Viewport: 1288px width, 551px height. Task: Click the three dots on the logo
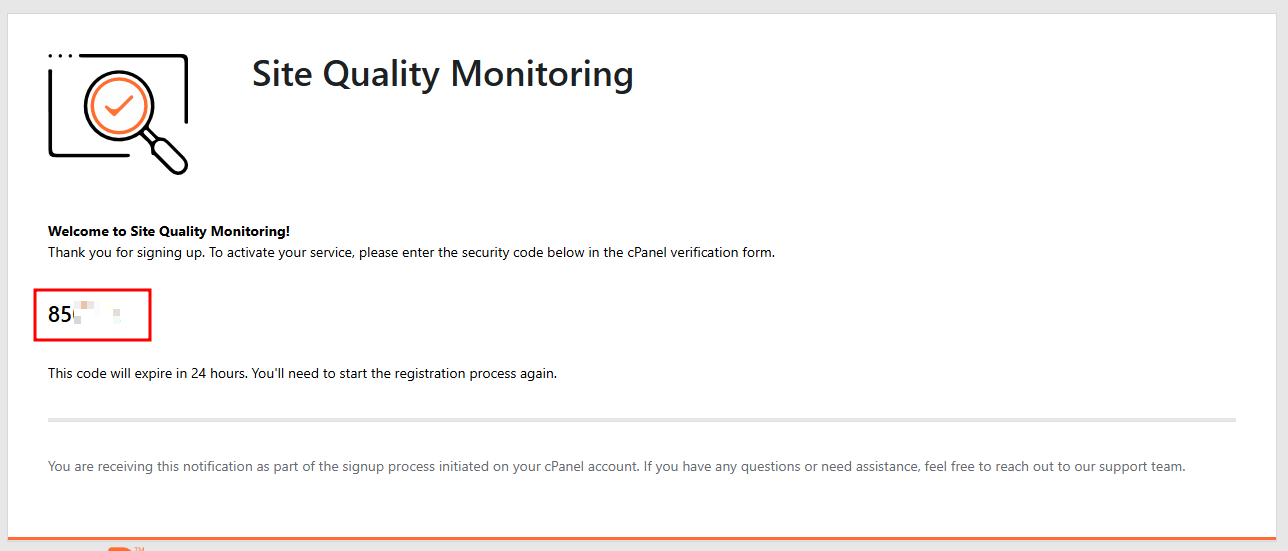[60, 56]
